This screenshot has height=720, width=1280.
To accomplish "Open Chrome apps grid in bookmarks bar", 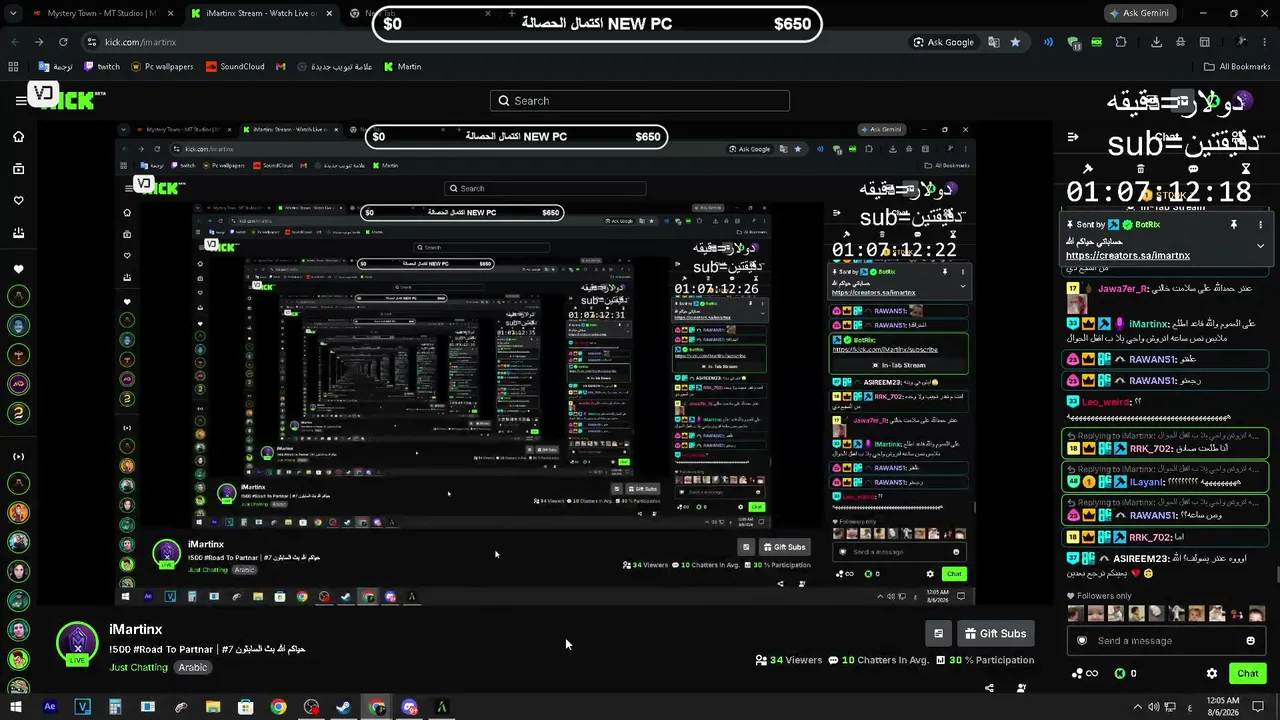I will (x=13, y=67).
